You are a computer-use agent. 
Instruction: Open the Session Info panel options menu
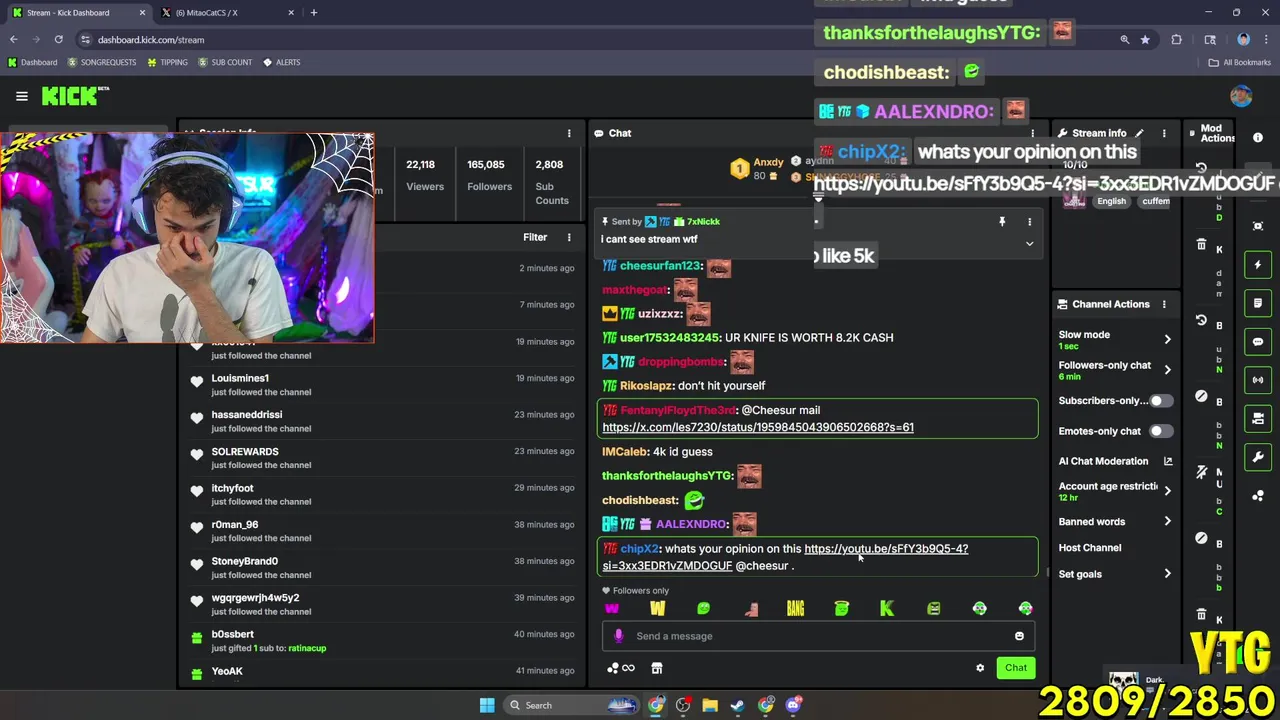pos(569,133)
